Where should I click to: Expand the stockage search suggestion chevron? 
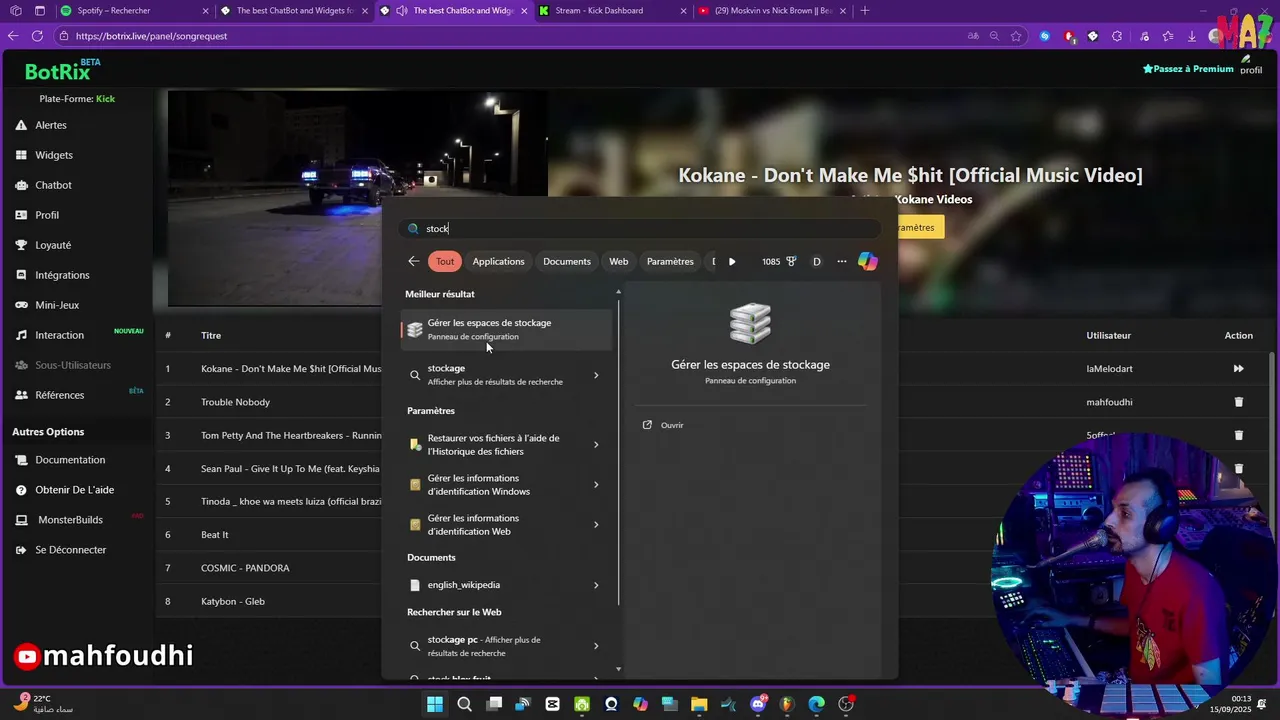pos(596,375)
